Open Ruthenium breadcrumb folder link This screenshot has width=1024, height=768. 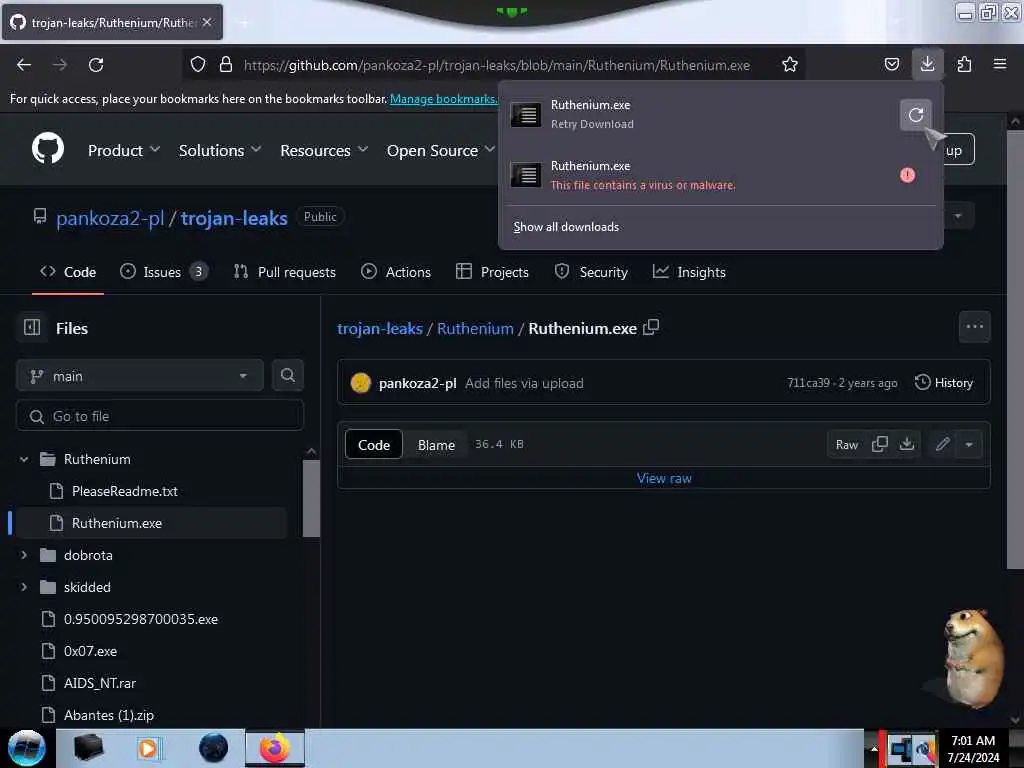click(x=475, y=328)
